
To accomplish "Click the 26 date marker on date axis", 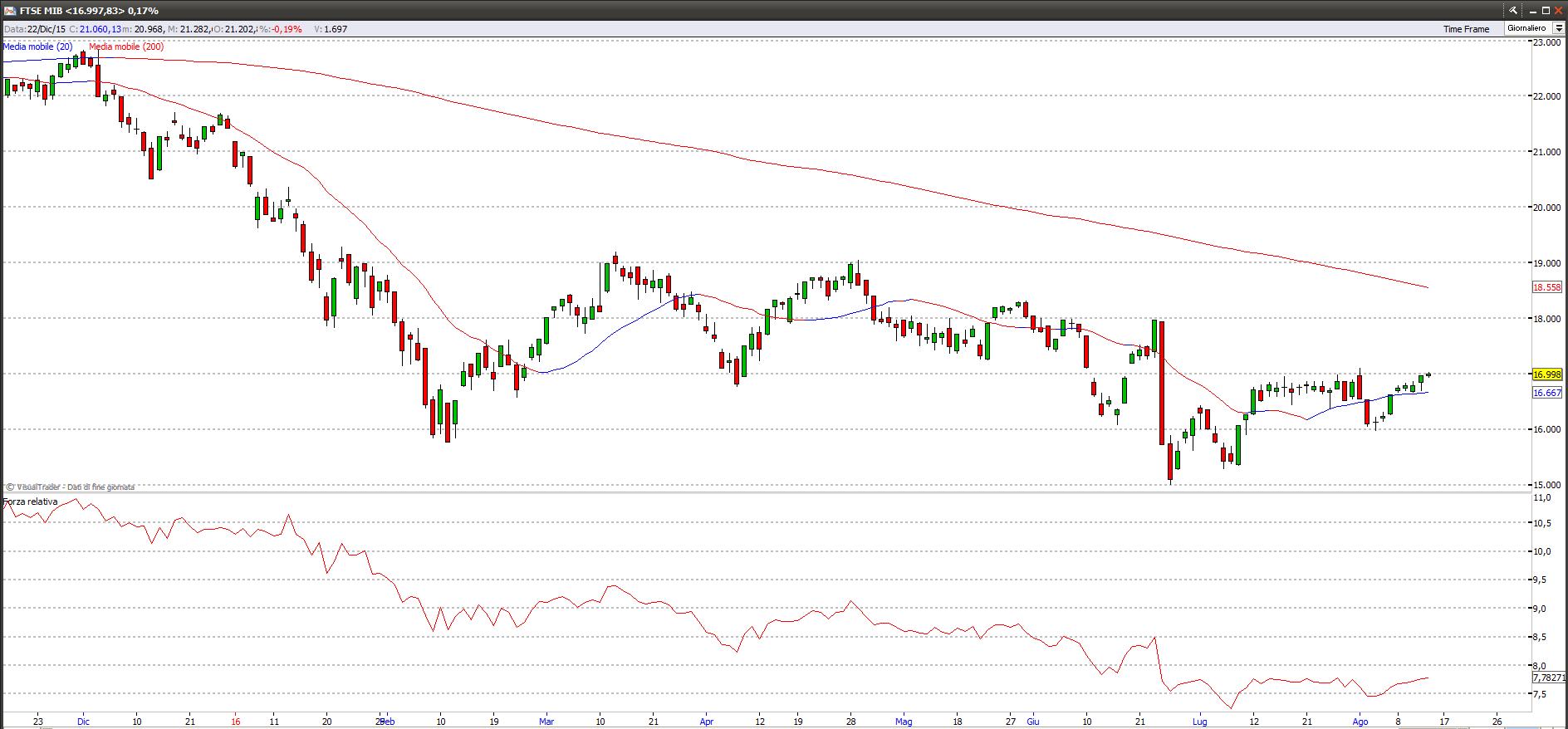I will click(x=1497, y=722).
